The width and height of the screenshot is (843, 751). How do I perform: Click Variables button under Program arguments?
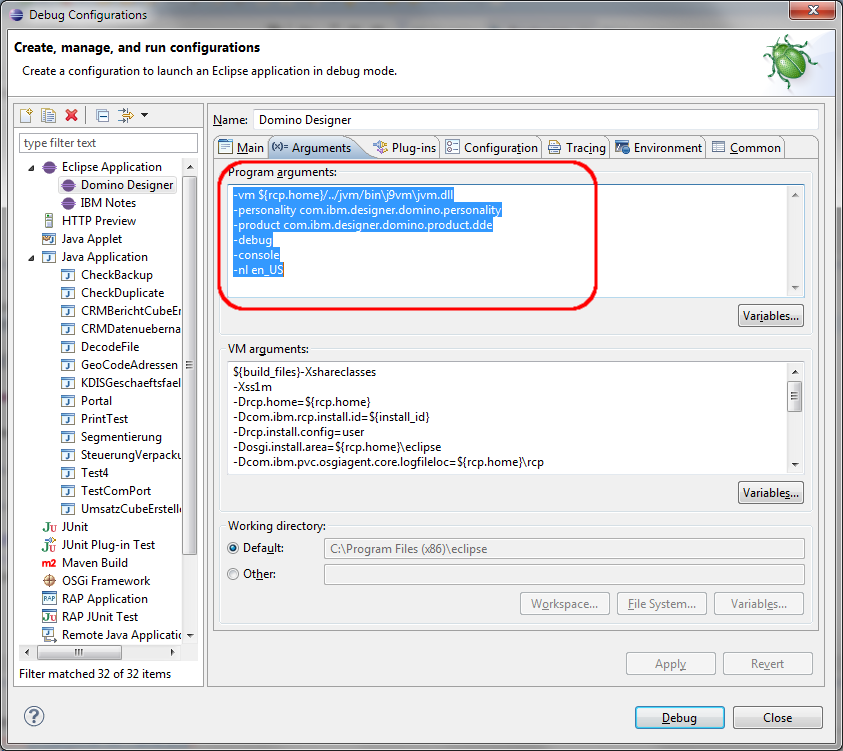[x=770, y=317]
